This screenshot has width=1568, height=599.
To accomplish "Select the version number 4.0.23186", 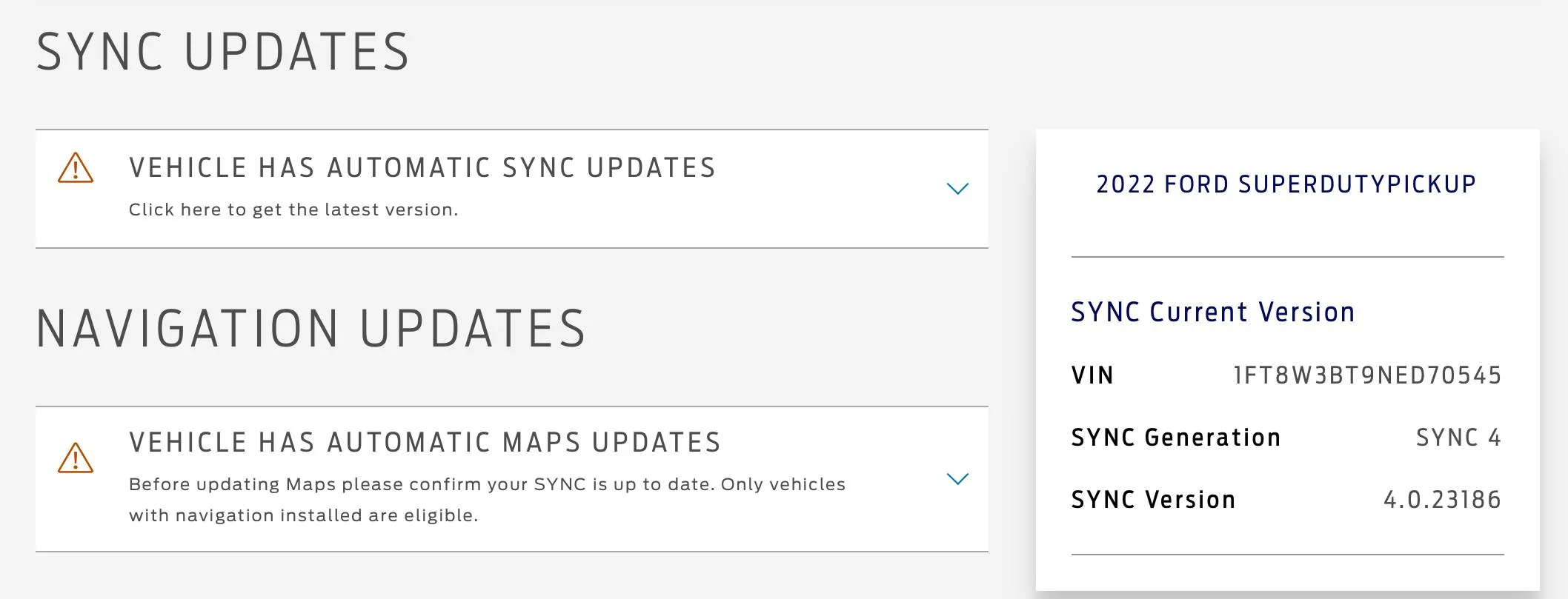I will click(x=1442, y=500).
